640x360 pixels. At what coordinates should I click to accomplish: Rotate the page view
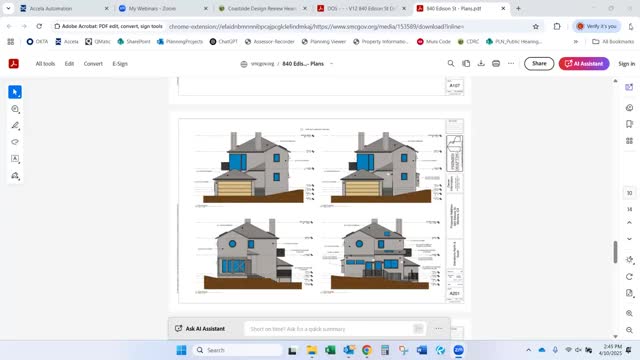click(x=629, y=277)
